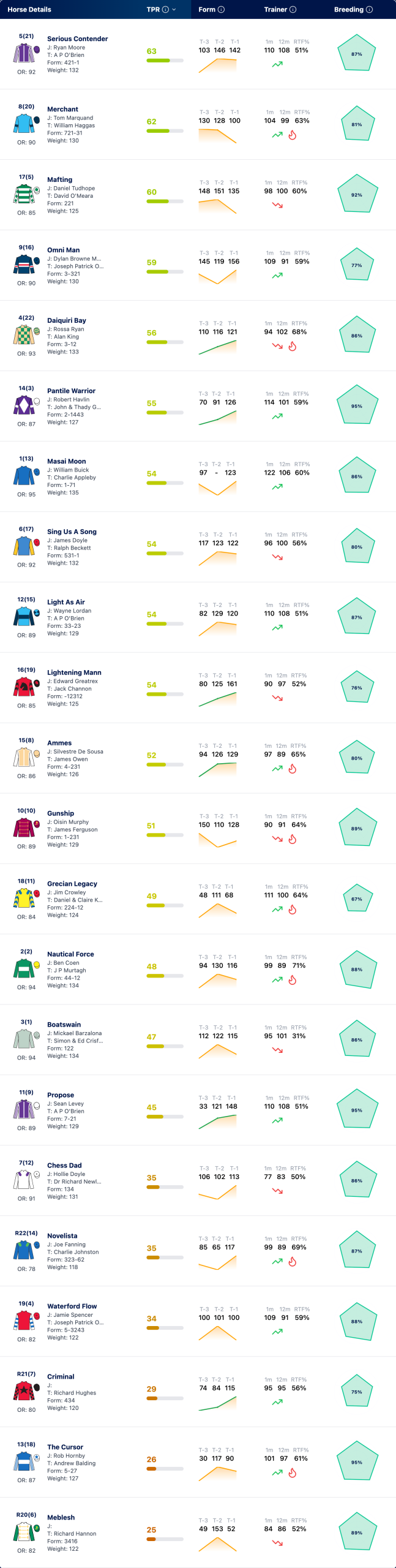Image resolution: width=396 pixels, height=1568 pixels.
Task: Open the TPR info icon in header
Action: [165, 10]
